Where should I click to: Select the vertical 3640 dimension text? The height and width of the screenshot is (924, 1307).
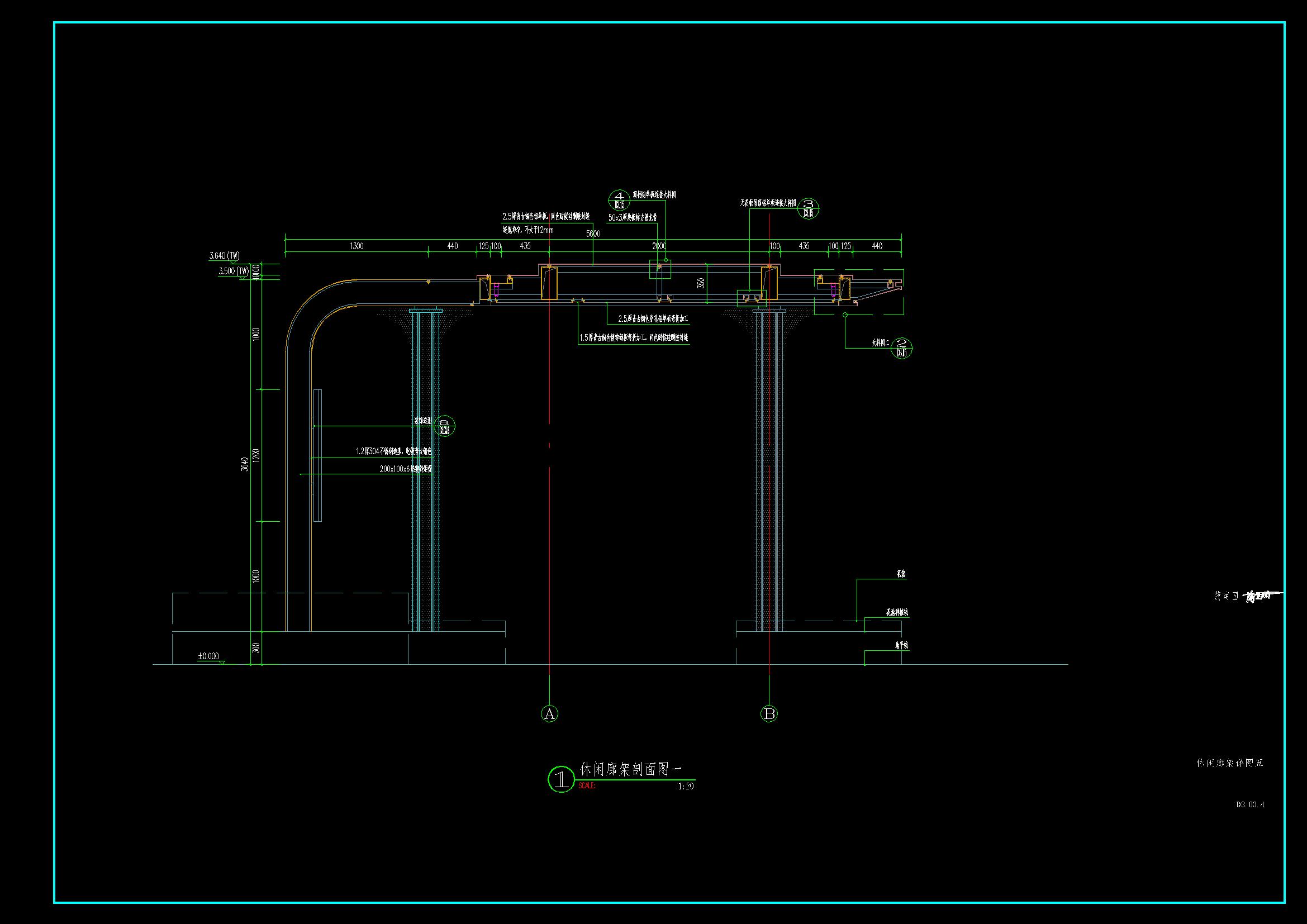tap(245, 464)
